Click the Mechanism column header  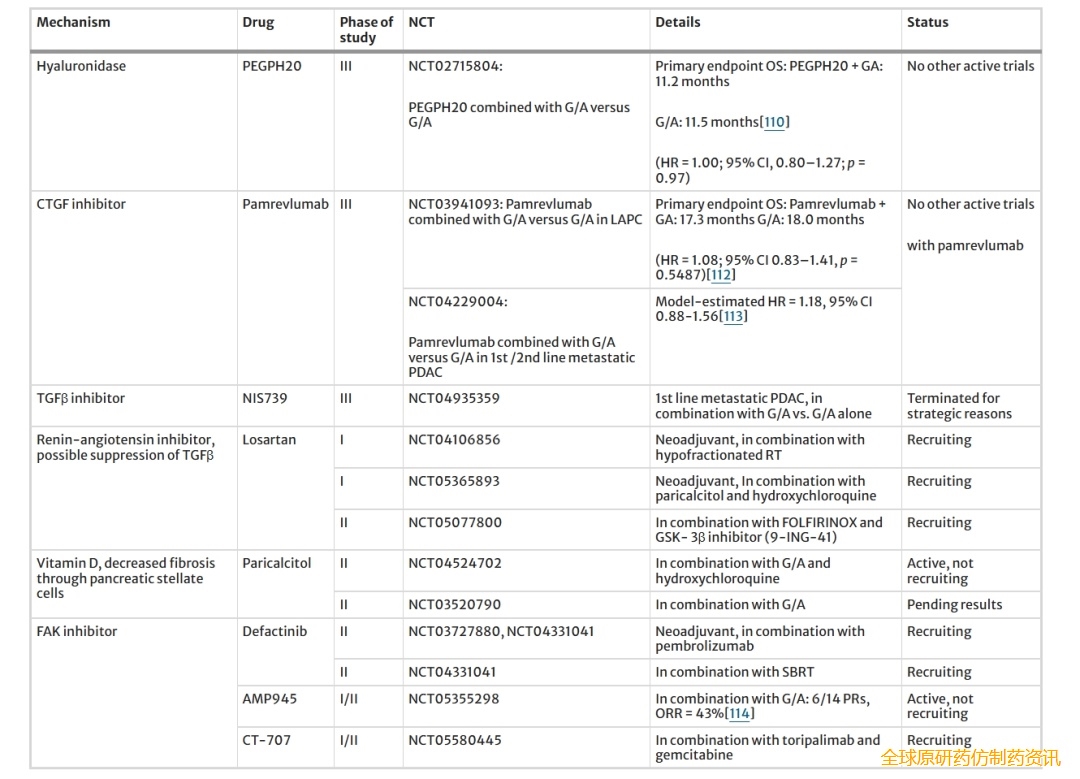click(73, 22)
